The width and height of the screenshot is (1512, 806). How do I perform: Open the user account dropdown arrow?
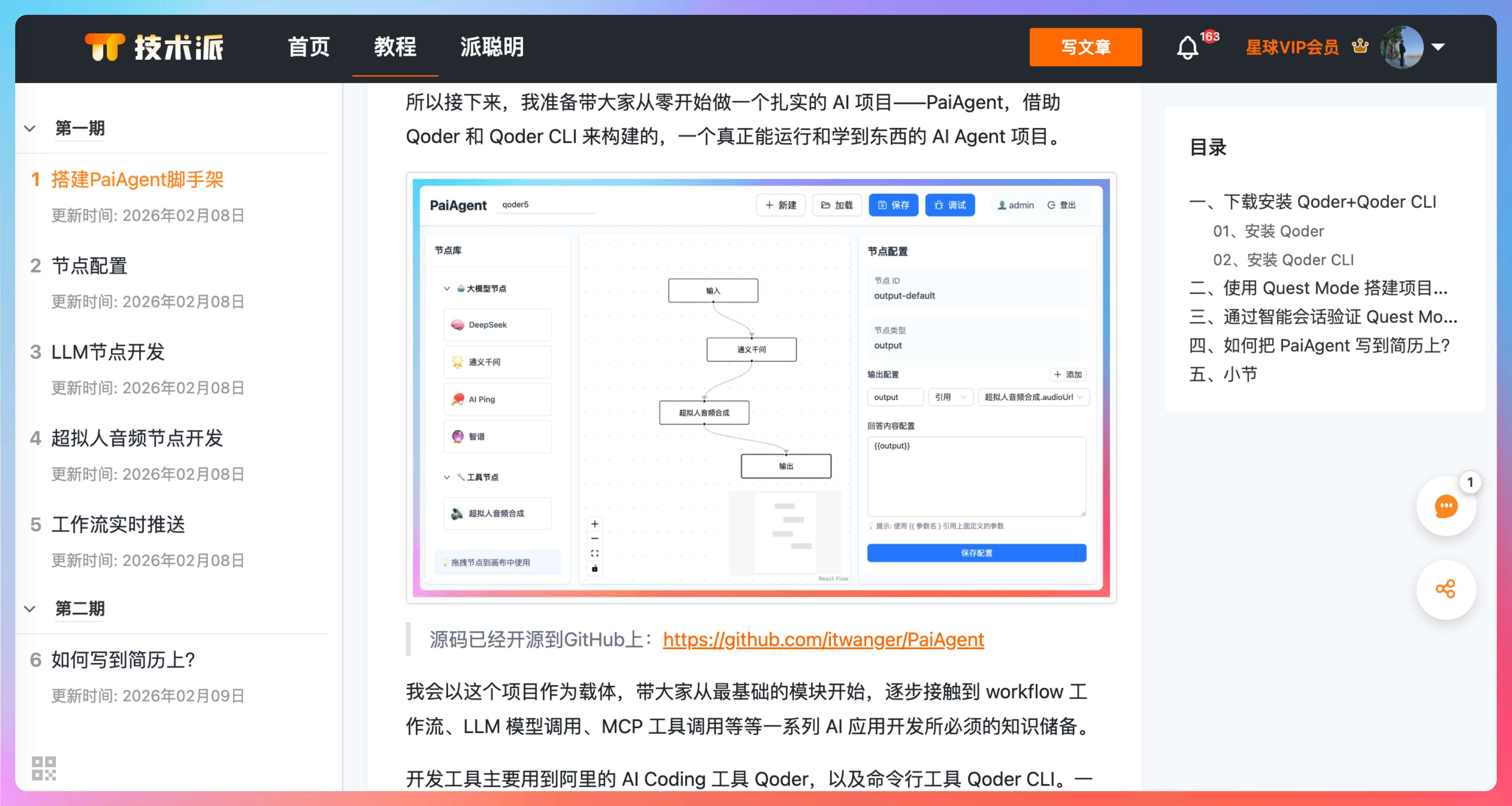click(1438, 47)
